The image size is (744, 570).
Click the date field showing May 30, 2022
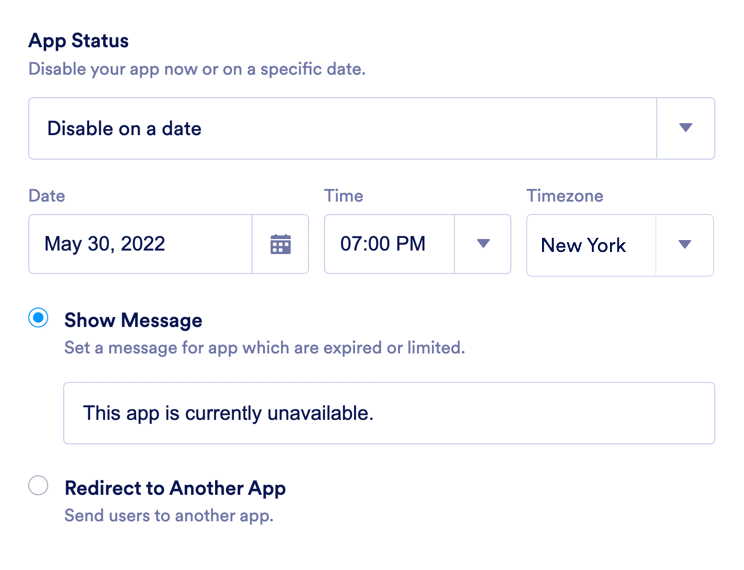[140, 244]
